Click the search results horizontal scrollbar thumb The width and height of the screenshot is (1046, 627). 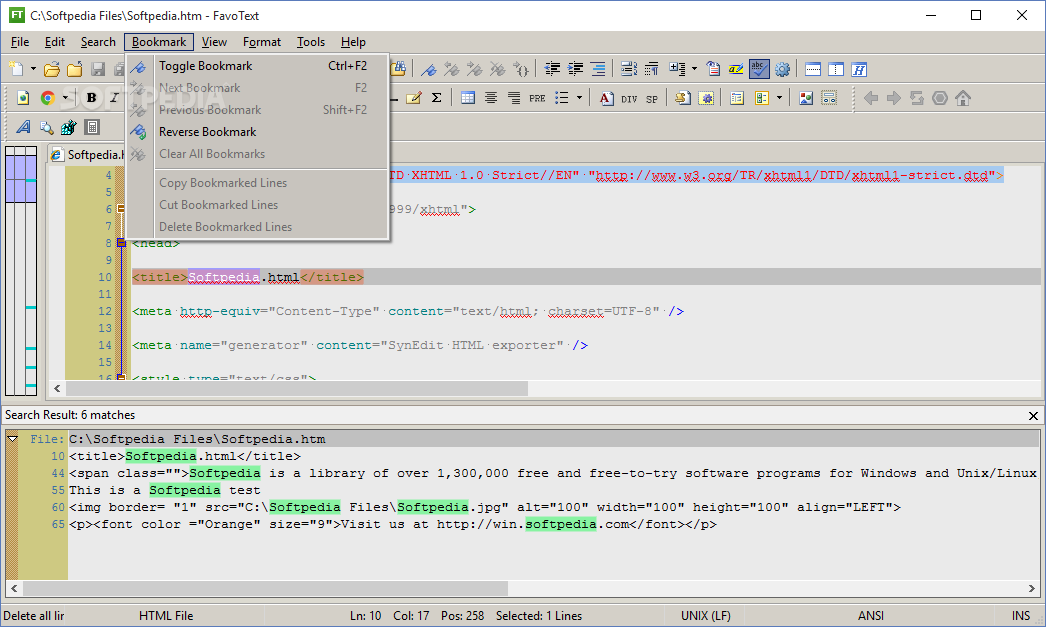point(265,588)
